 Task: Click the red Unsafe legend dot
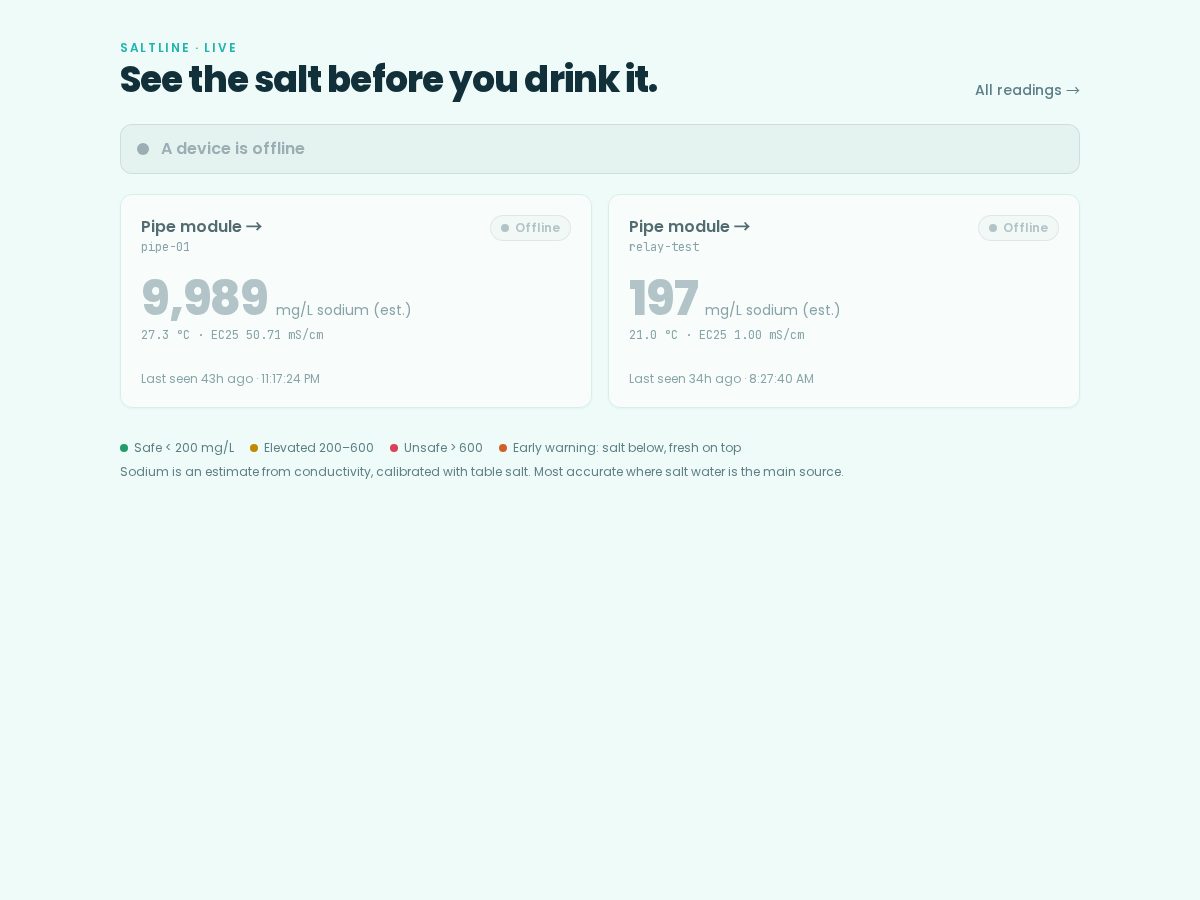(394, 448)
